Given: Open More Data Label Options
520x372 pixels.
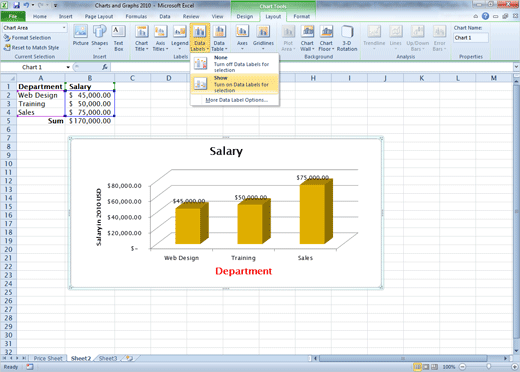Looking at the screenshot, I should point(236,100).
